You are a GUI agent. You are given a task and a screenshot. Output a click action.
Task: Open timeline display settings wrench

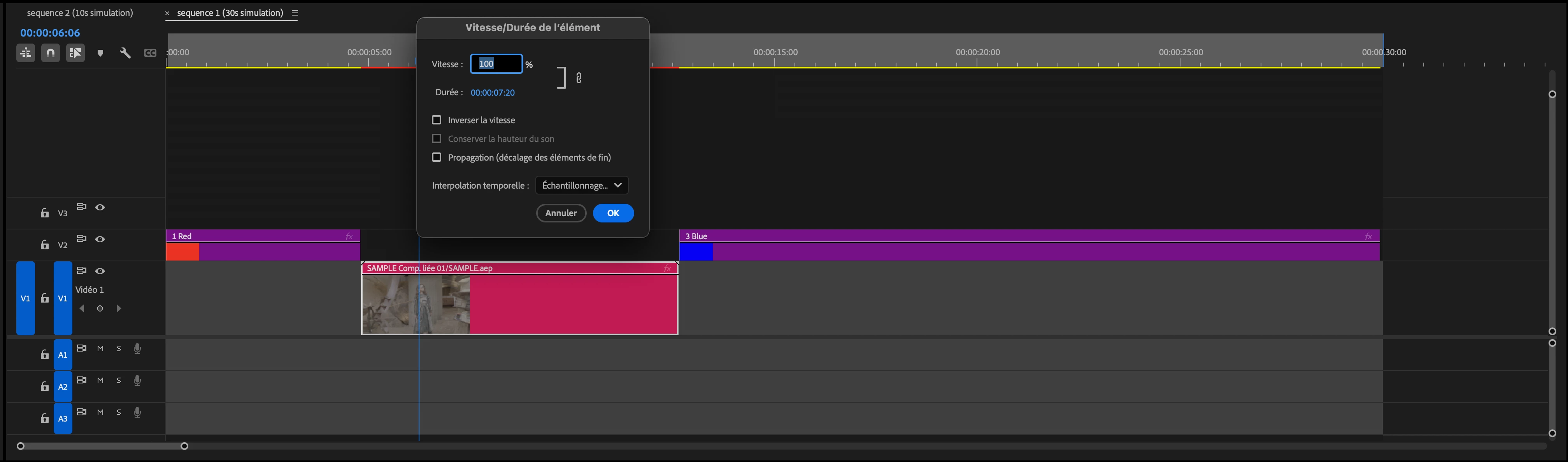point(125,53)
